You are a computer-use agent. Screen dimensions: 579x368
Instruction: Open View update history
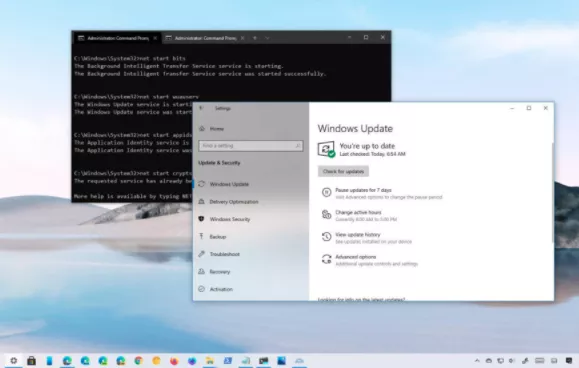coord(358,234)
